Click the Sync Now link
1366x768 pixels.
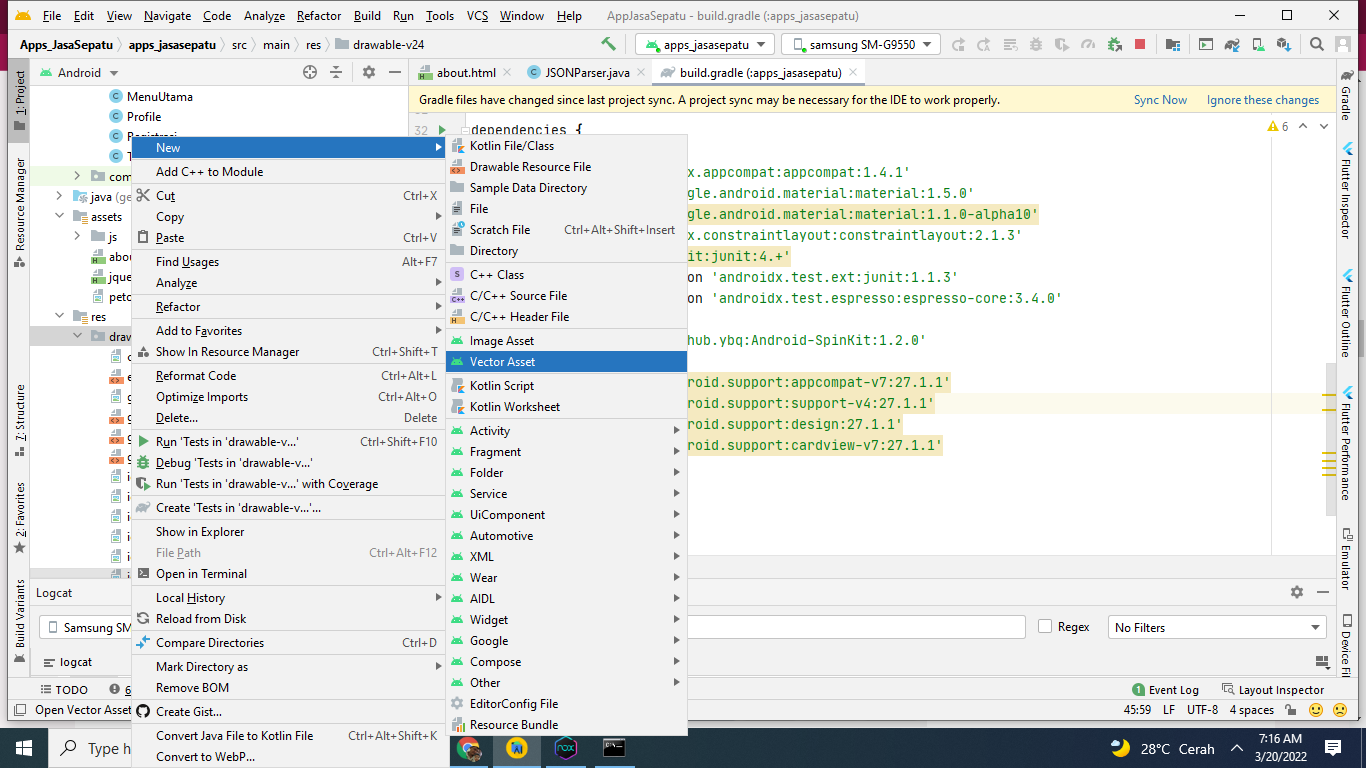click(1160, 100)
